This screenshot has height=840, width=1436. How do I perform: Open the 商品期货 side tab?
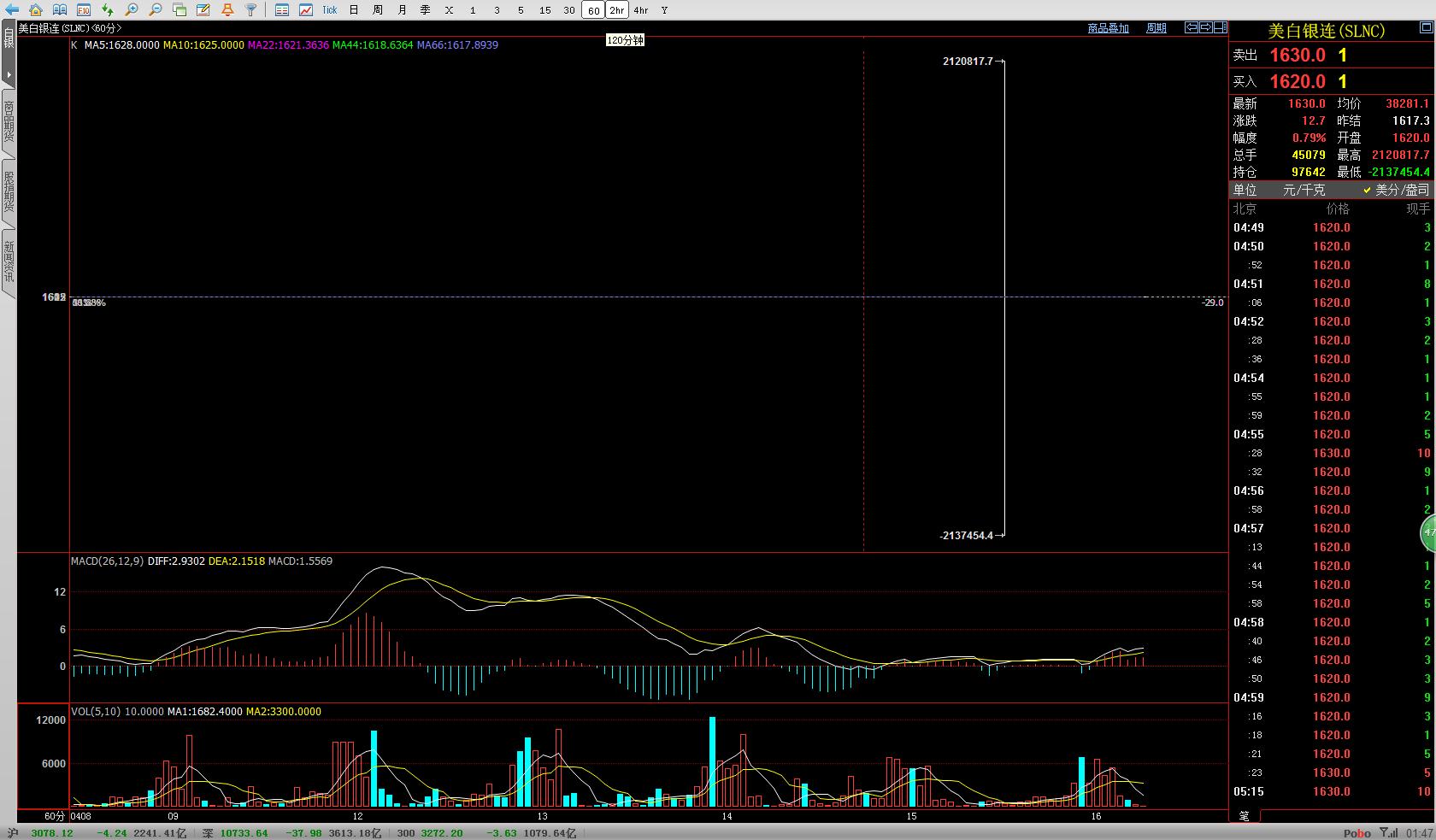tap(9, 121)
